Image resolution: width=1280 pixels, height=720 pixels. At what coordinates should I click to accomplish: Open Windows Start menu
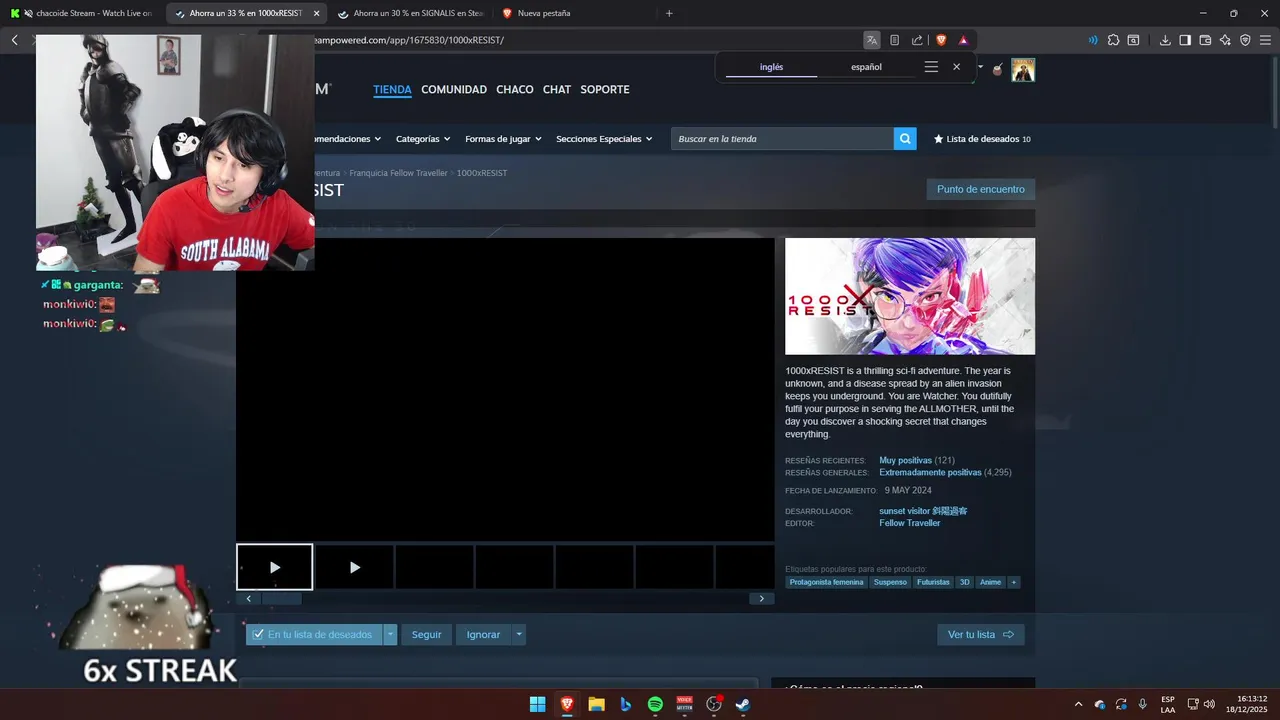pyautogui.click(x=537, y=704)
